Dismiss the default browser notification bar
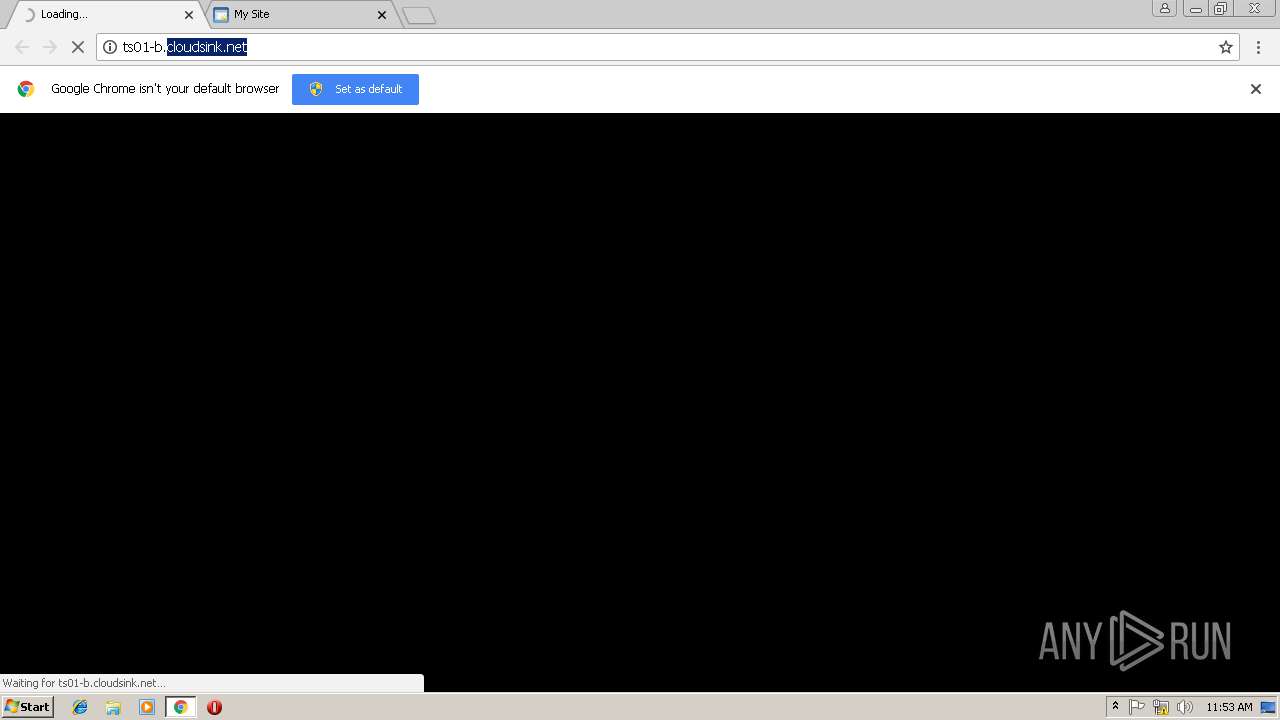Screen dimensions: 1280x720 (x=1256, y=89)
